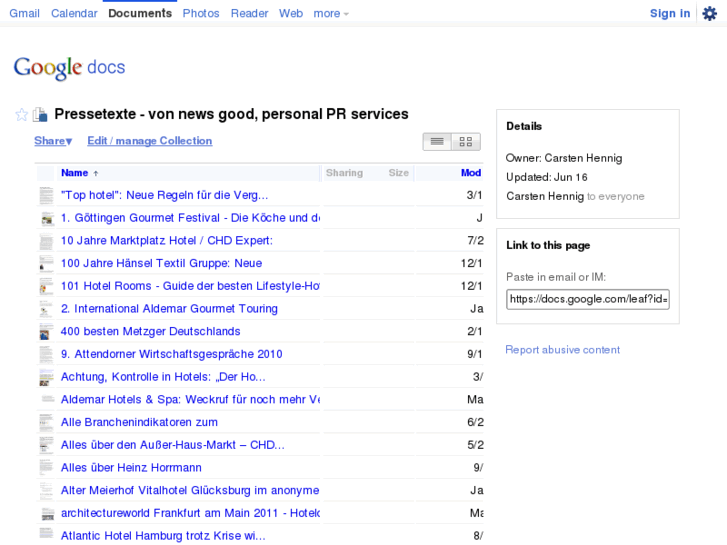
Task: Click thumbnail of '1. Göttingen Gourmet Festival'
Action: coord(46,218)
